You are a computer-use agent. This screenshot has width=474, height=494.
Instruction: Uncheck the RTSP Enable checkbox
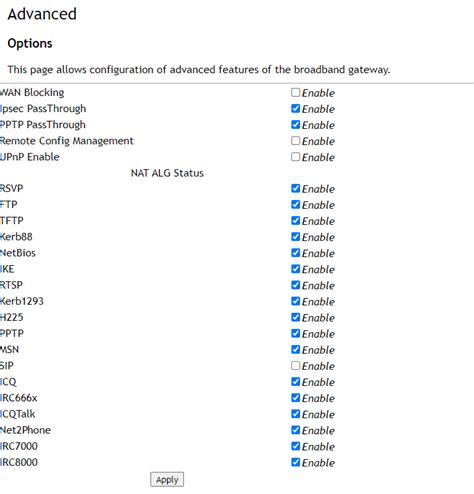[295, 285]
